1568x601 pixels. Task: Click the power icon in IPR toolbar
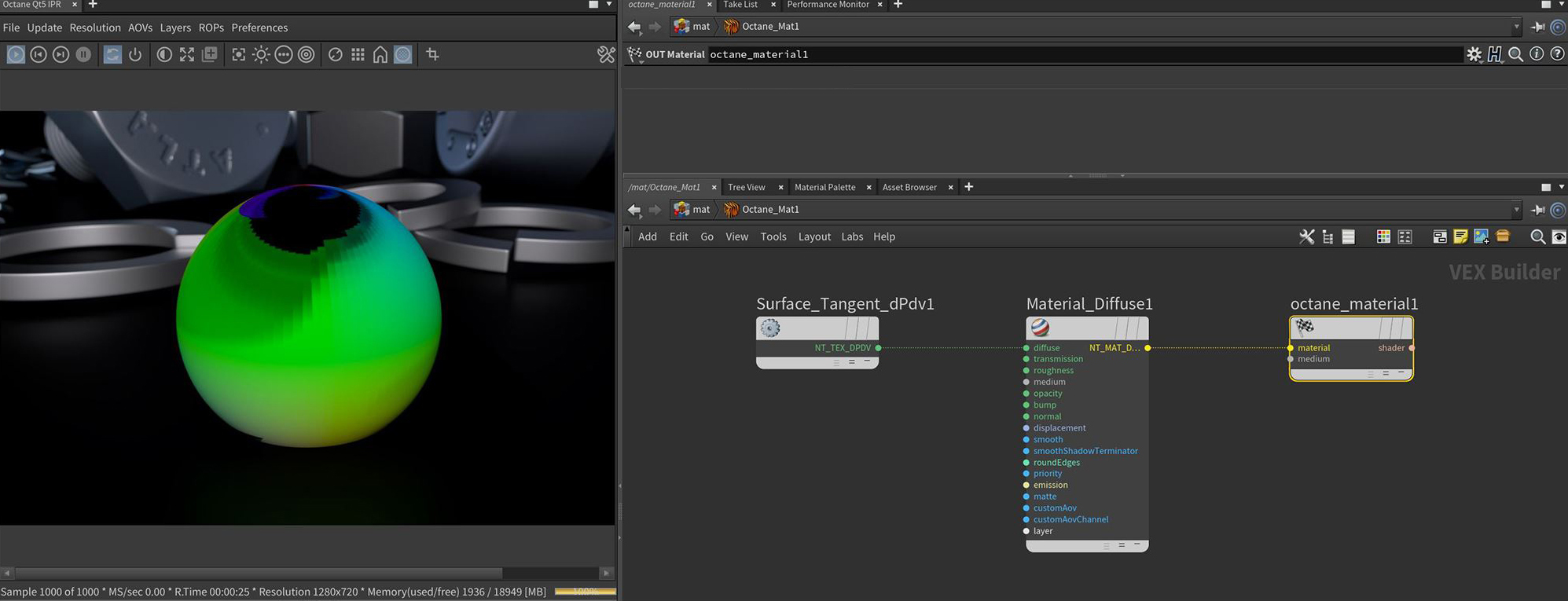(135, 54)
